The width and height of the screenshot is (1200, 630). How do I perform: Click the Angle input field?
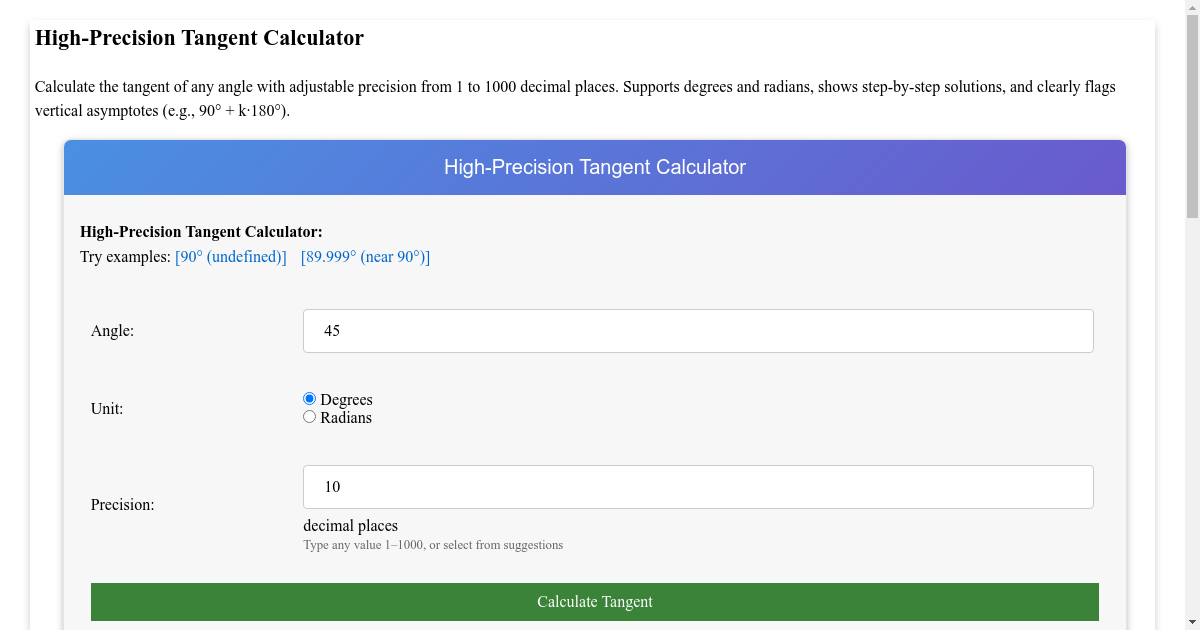coord(698,330)
